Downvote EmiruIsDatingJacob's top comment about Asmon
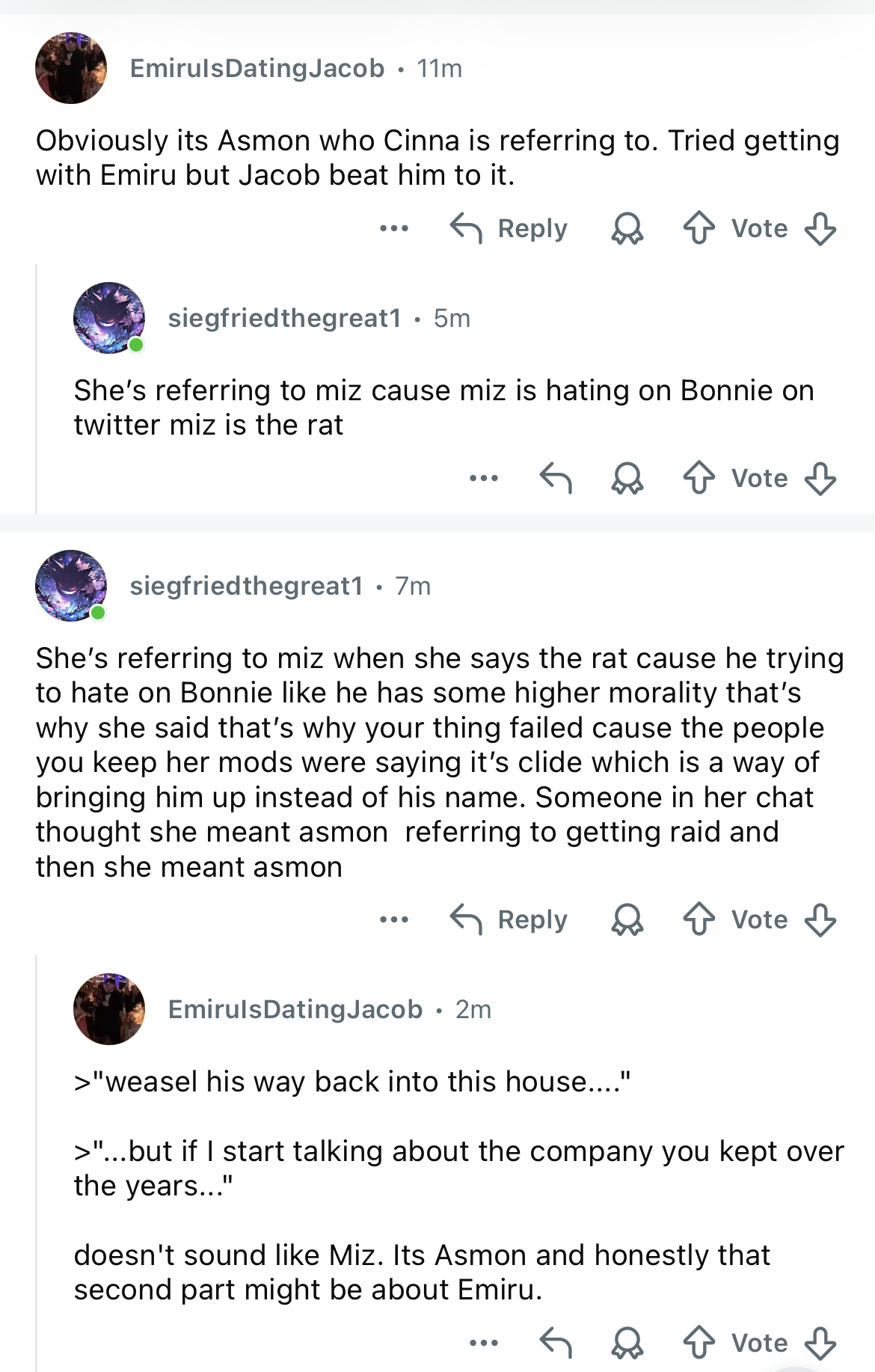The image size is (875, 1372). pos(820,228)
